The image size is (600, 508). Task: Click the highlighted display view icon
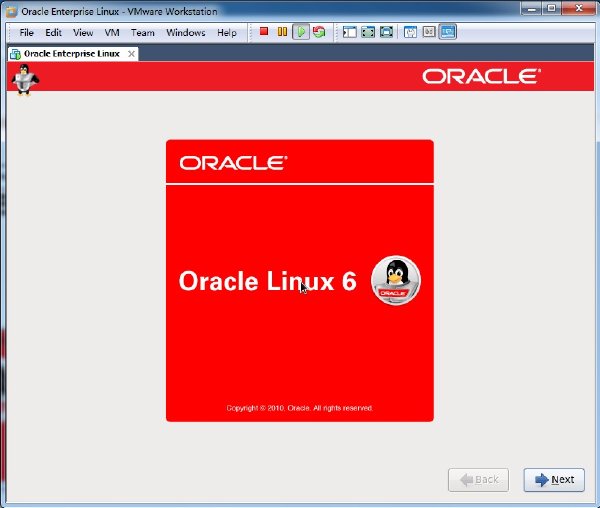click(448, 32)
